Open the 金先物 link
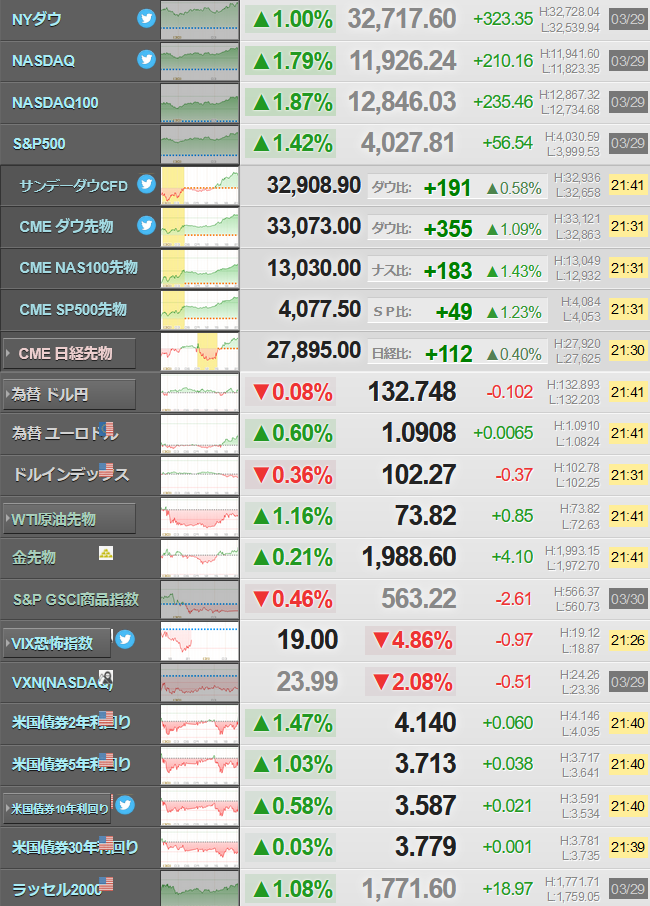 click(34, 558)
